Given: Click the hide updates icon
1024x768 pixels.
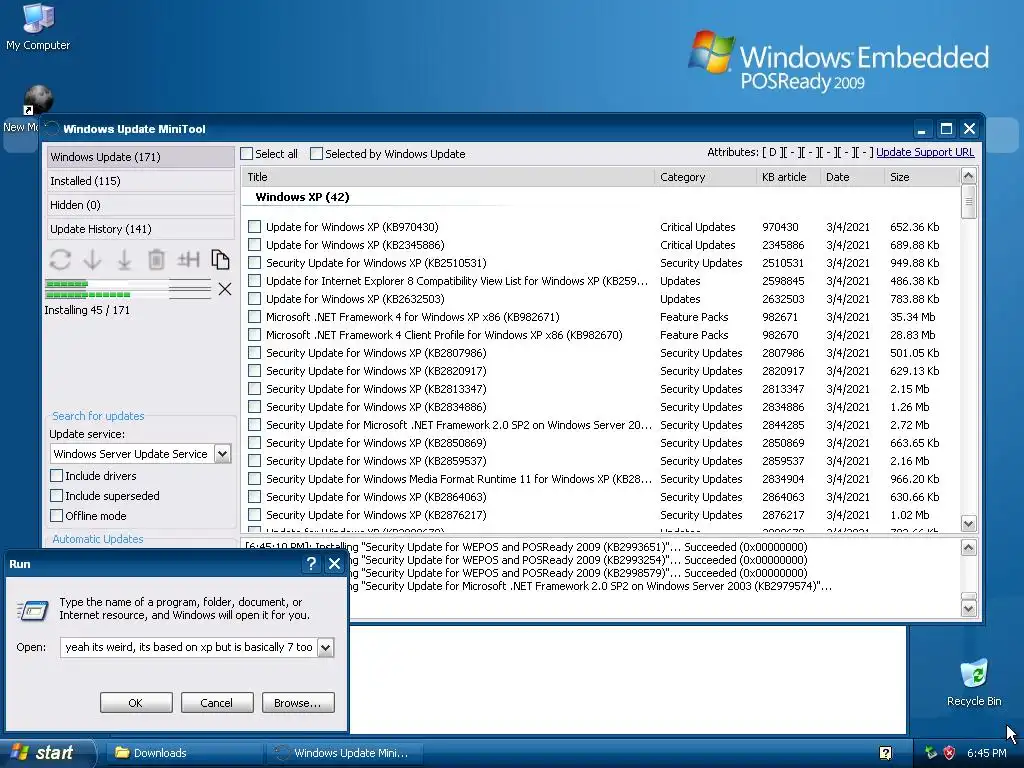Looking at the screenshot, I should click(188, 260).
